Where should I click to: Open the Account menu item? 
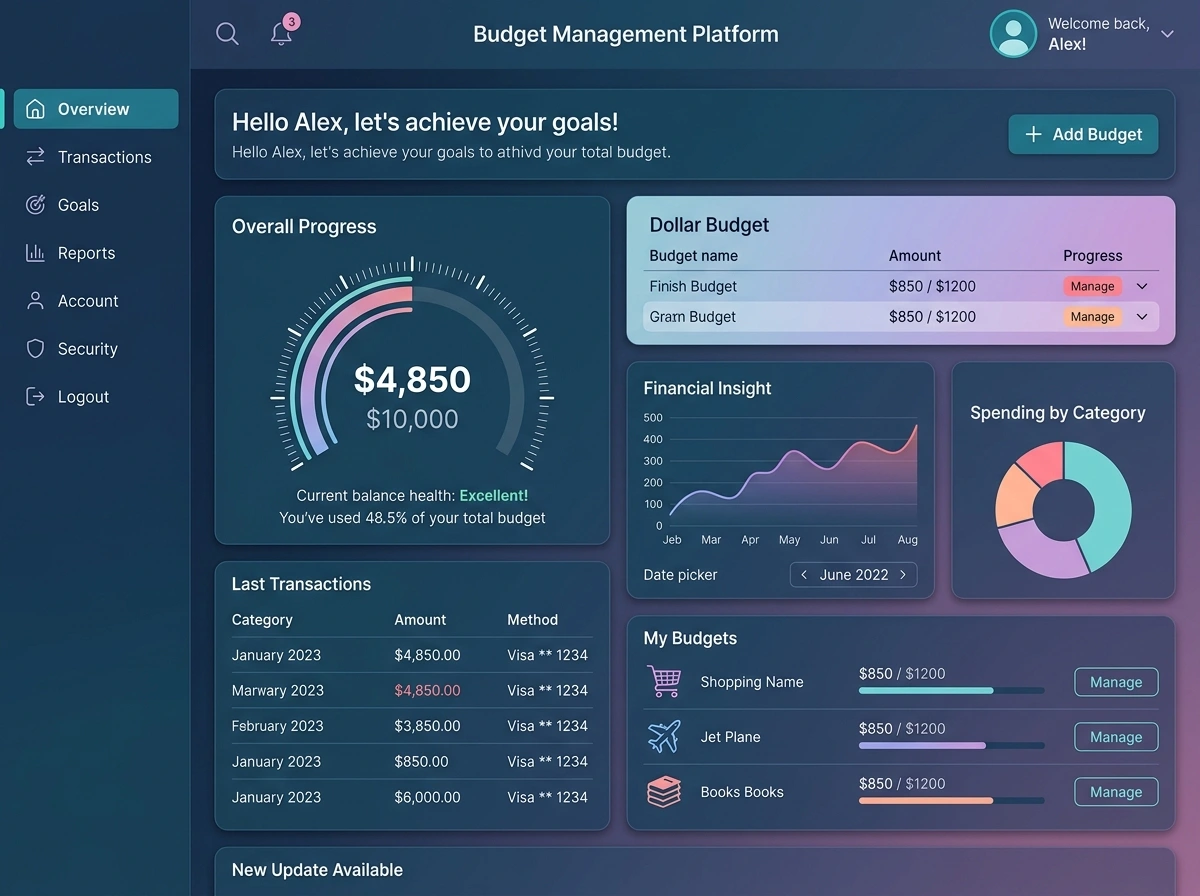point(96,301)
